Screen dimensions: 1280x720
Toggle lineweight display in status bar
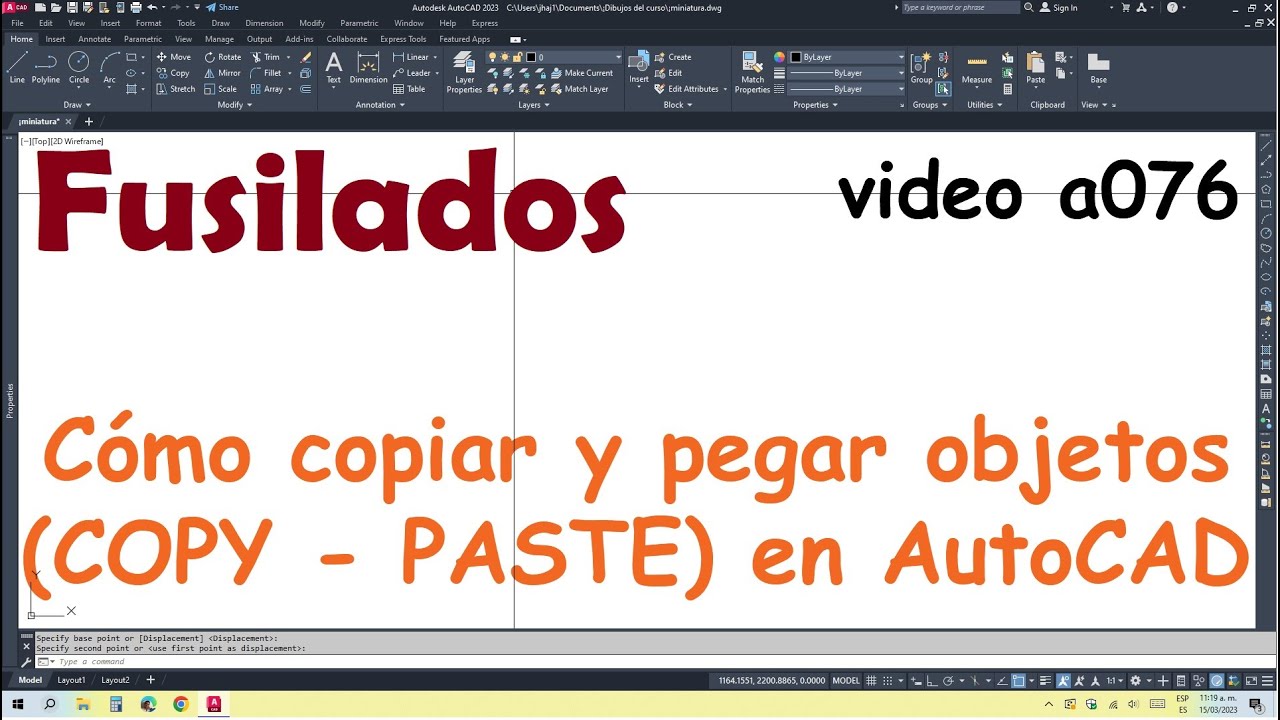coord(1043,681)
